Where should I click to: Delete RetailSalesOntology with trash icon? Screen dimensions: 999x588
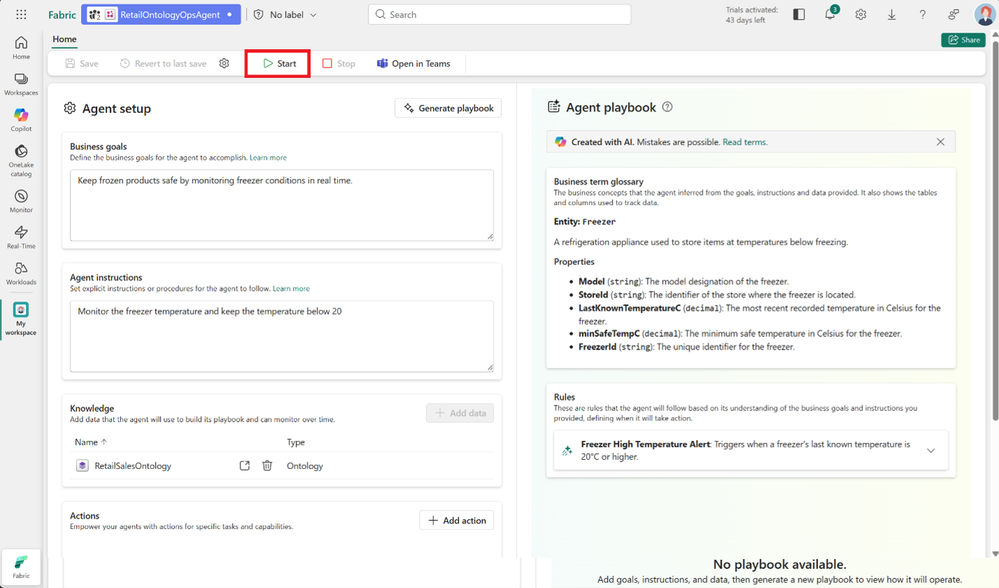tap(268, 466)
